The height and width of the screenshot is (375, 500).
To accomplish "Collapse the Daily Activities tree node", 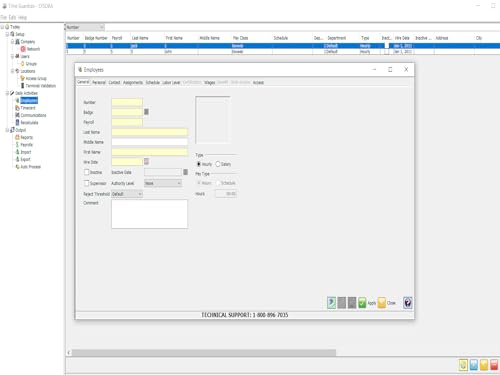I will coord(7,93).
